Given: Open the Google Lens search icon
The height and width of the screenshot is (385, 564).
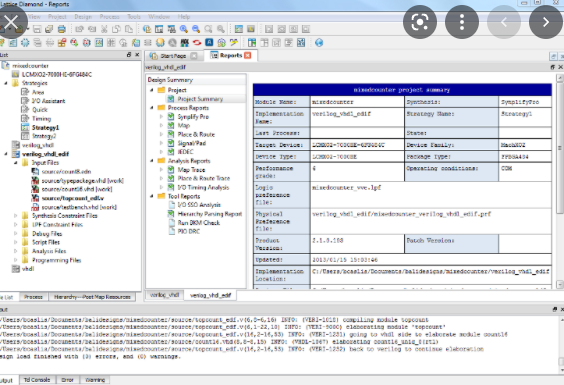Looking at the screenshot, I should coord(420,22).
